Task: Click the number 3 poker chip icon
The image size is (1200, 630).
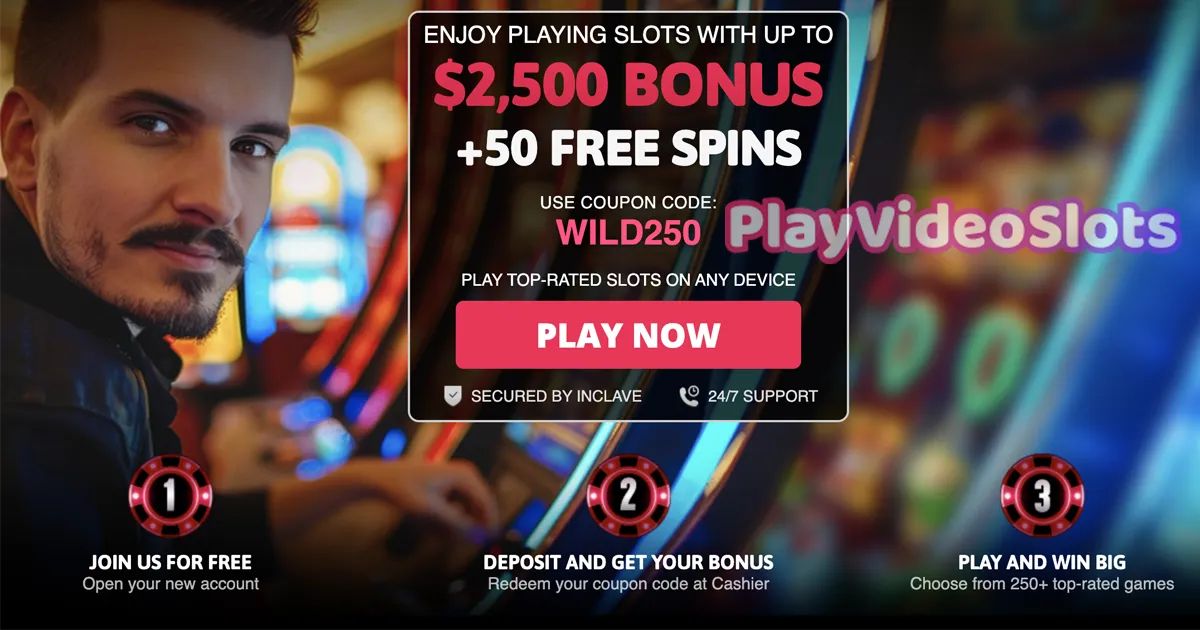Action: click(x=1042, y=496)
